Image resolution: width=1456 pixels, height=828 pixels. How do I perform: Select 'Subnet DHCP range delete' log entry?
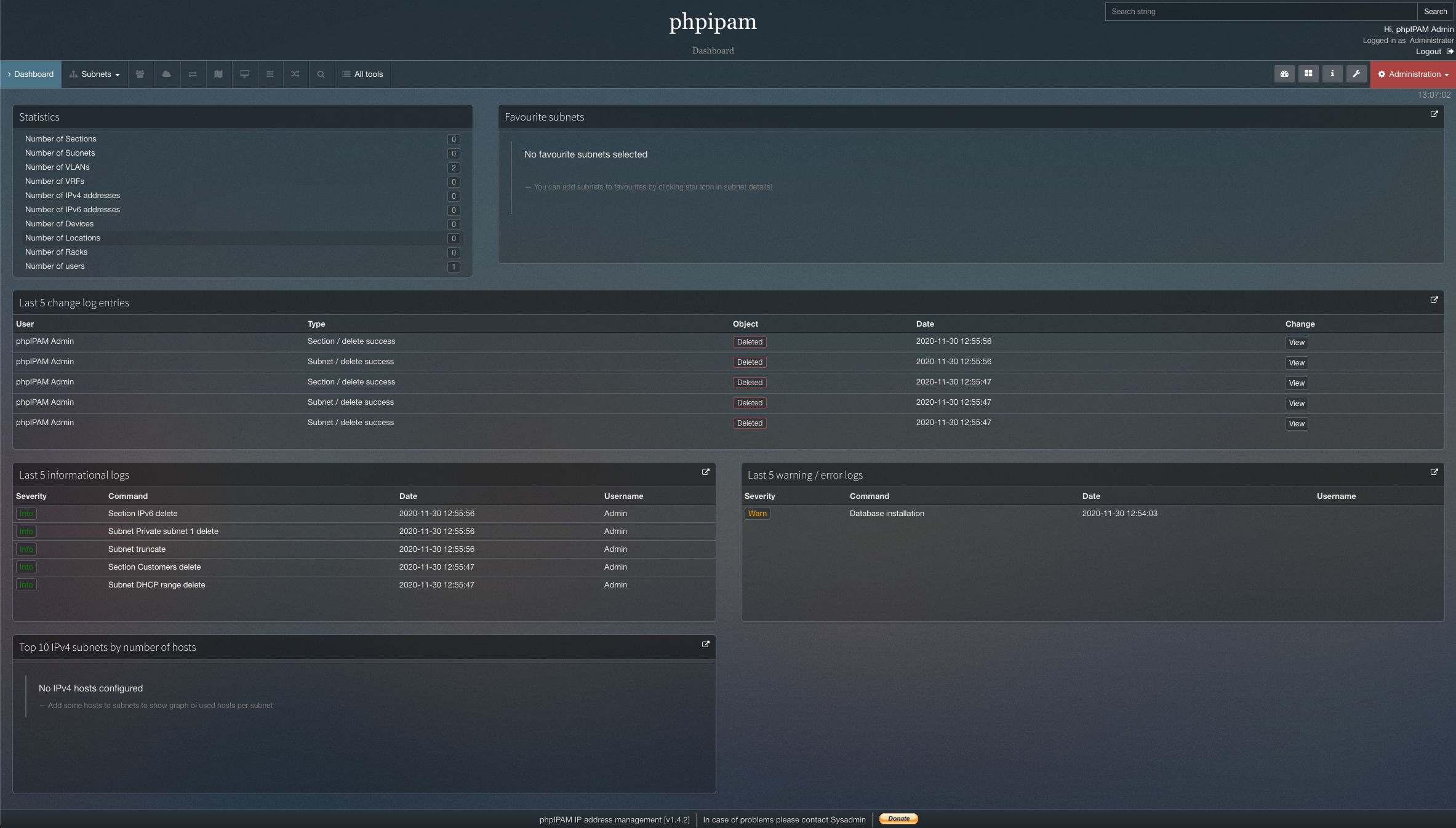[x=157, y=585]
